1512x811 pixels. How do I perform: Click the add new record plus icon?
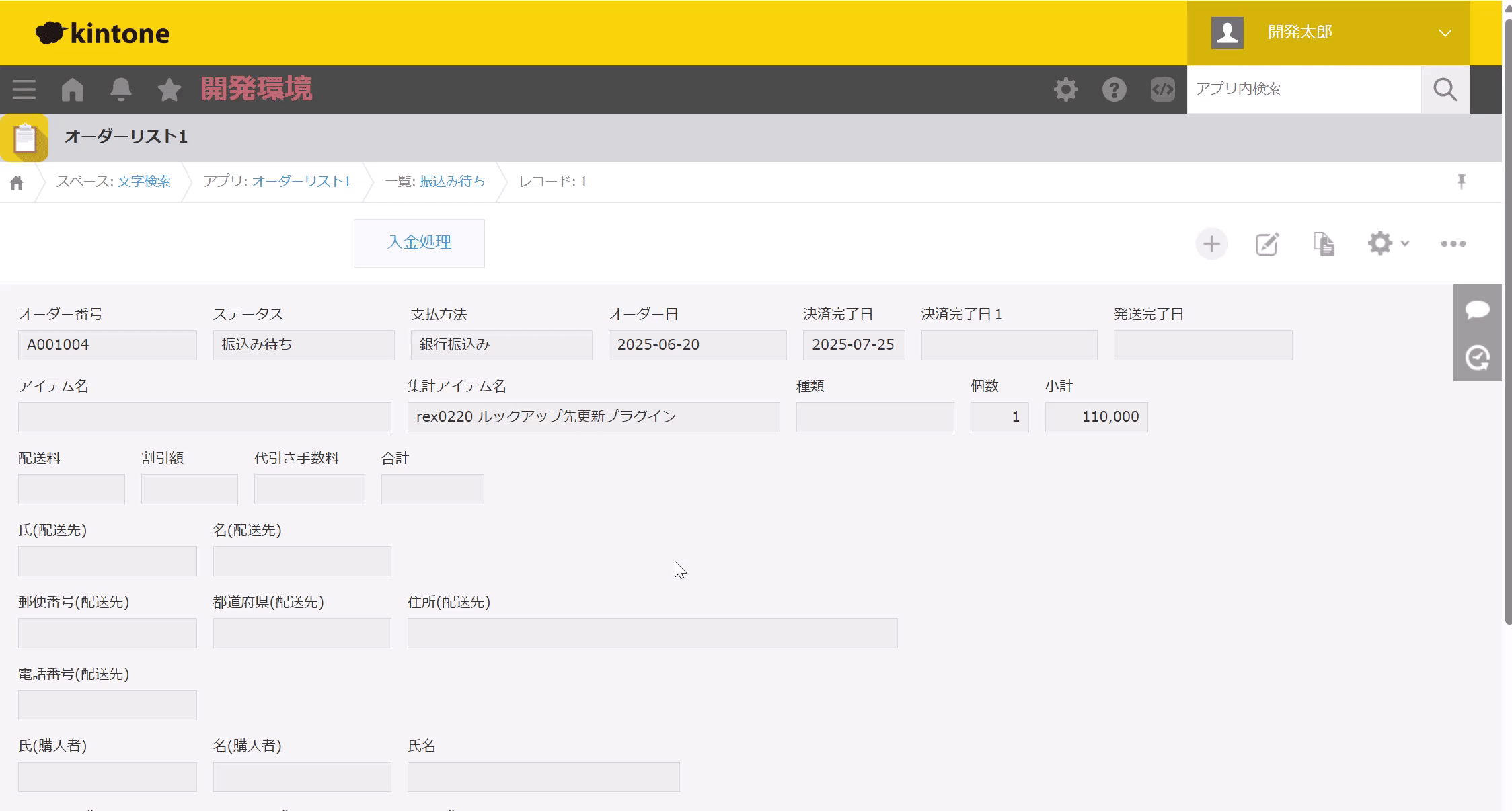[1211, 243]
